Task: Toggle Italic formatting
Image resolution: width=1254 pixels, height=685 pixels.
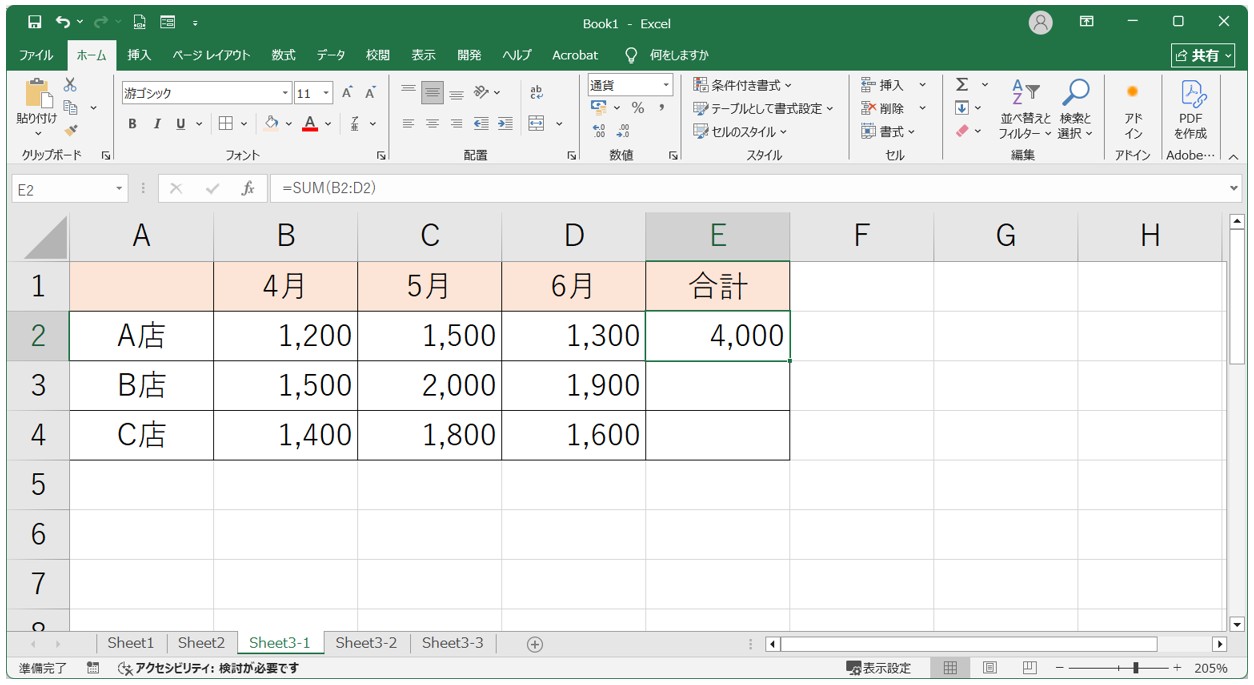Action: click(x=156, y=124)
